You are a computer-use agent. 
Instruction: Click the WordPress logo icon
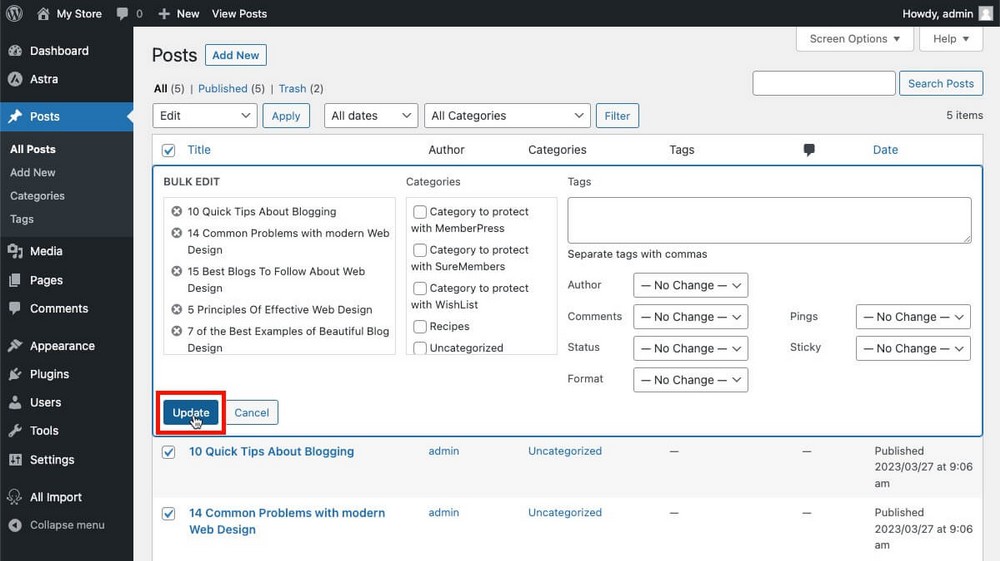tap(15, 14)
